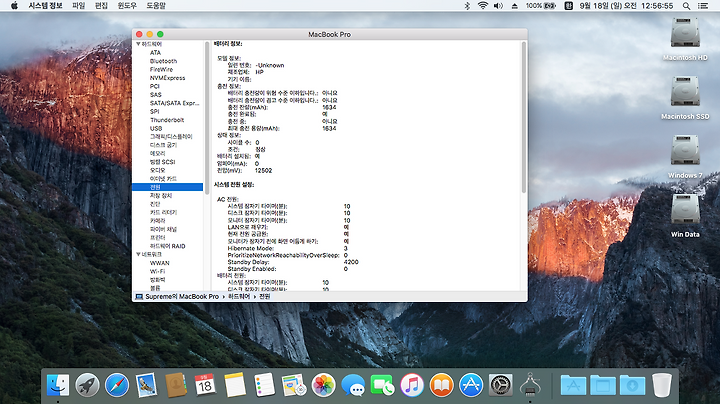This screenshot has width=720, height=404.
Task: Open Spotlight search magnifier
Action: 686,6
